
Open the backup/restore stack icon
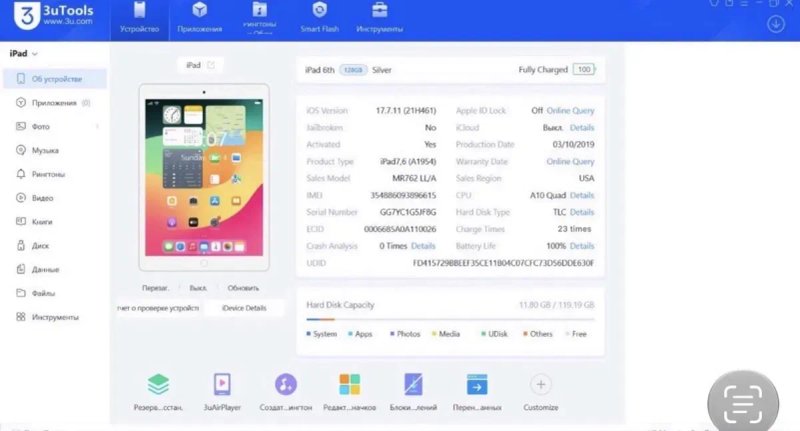(x=158, y=385)
